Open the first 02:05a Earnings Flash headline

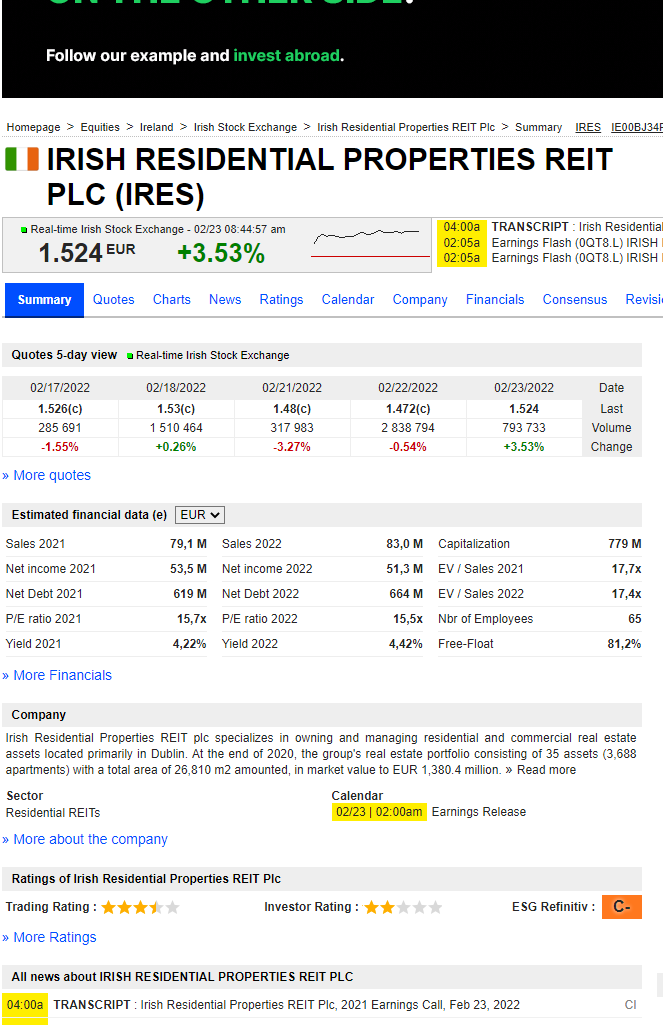[577, 243]
